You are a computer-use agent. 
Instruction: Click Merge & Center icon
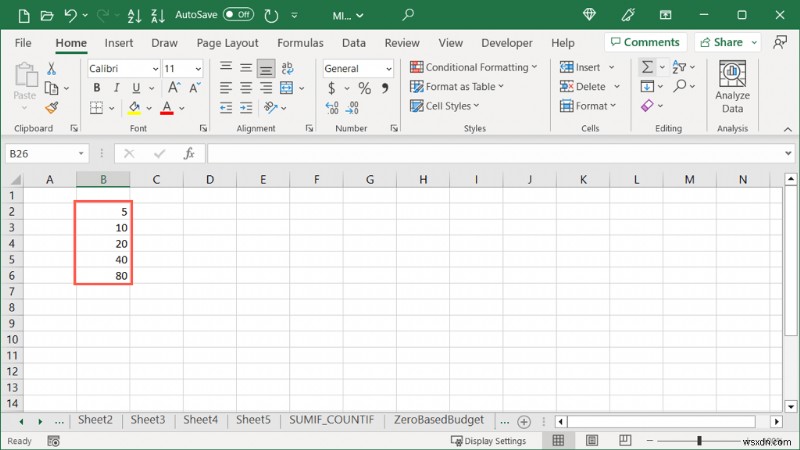click(x=286, y=88)
